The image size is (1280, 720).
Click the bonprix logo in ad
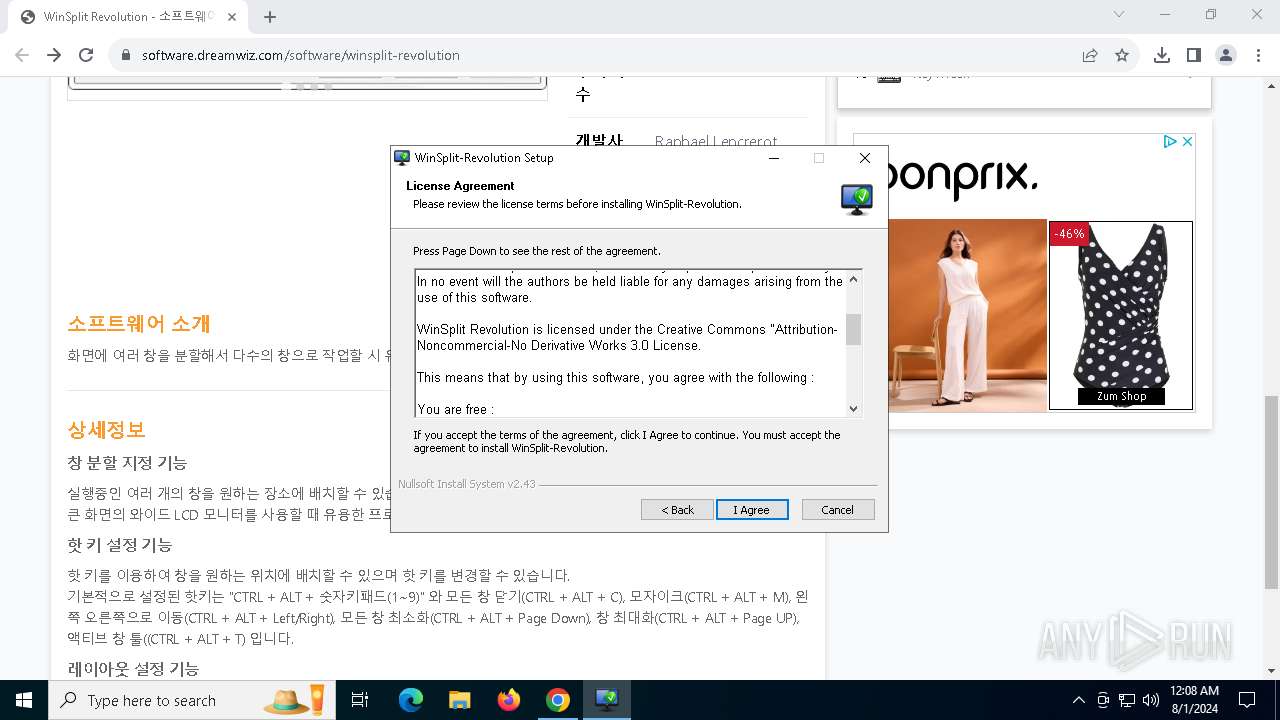pos(962,177)
